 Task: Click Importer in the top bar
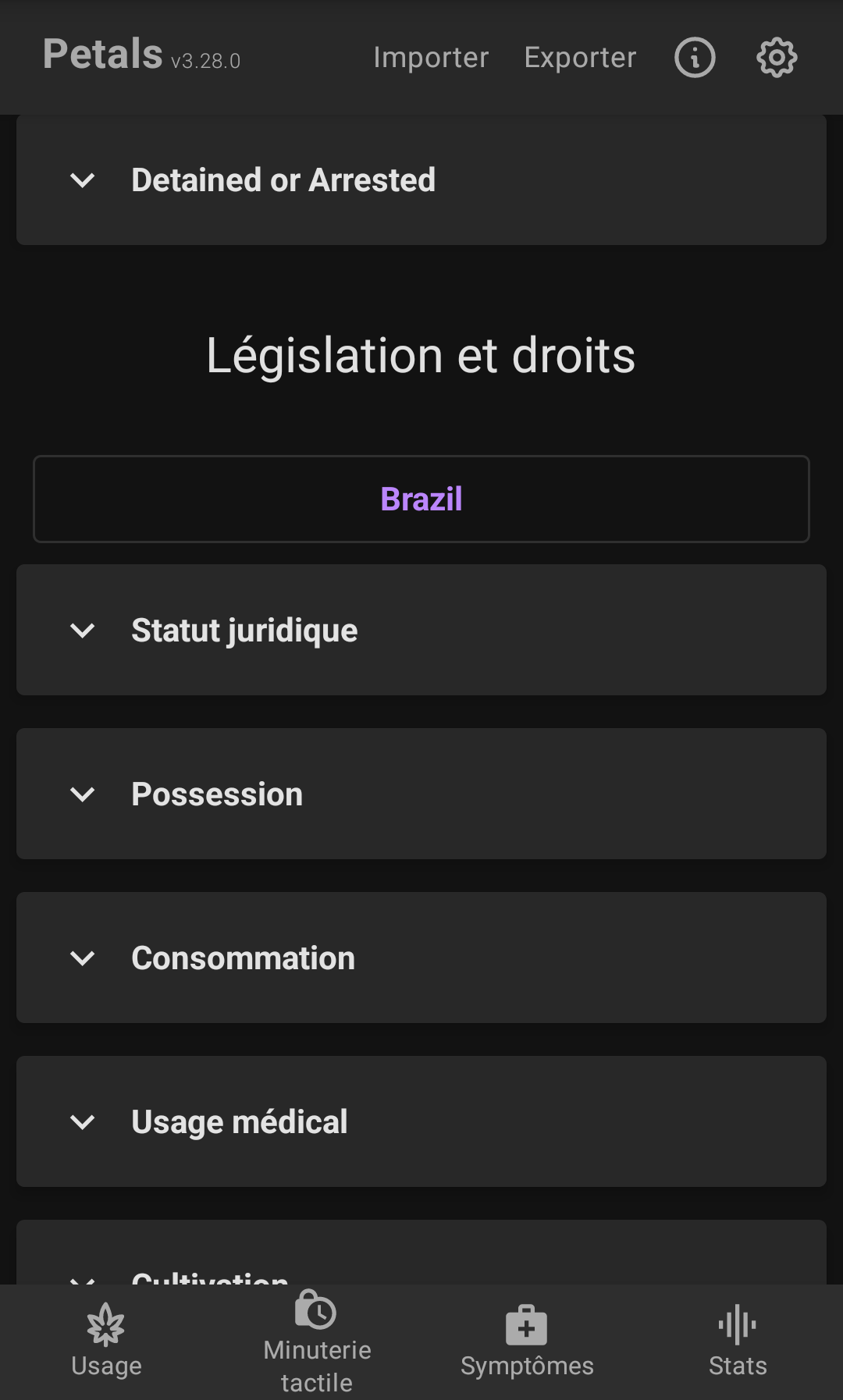pyautogui.click(x=431, y=58)
